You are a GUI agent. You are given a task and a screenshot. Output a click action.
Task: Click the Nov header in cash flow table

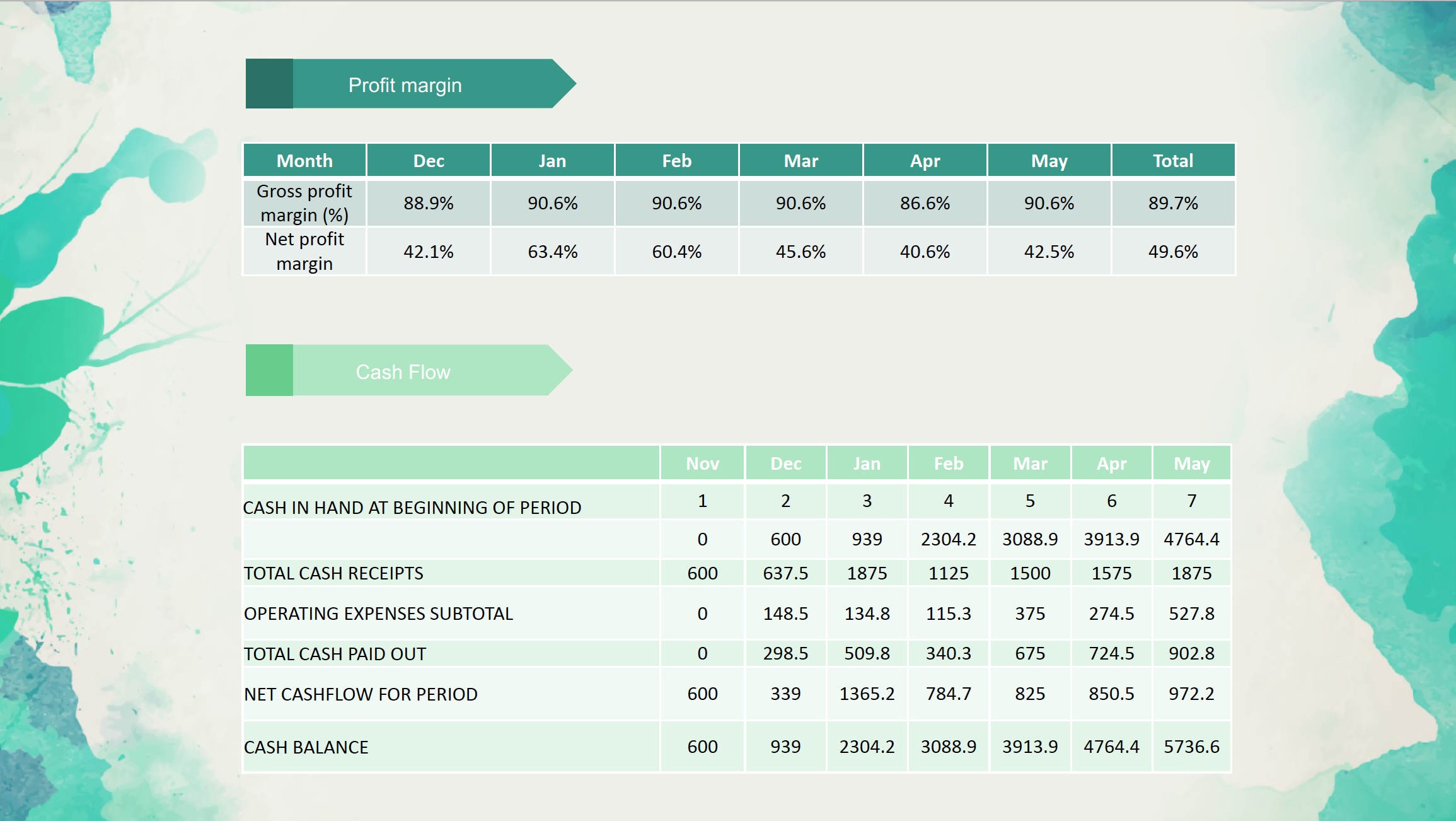[702, 463]
